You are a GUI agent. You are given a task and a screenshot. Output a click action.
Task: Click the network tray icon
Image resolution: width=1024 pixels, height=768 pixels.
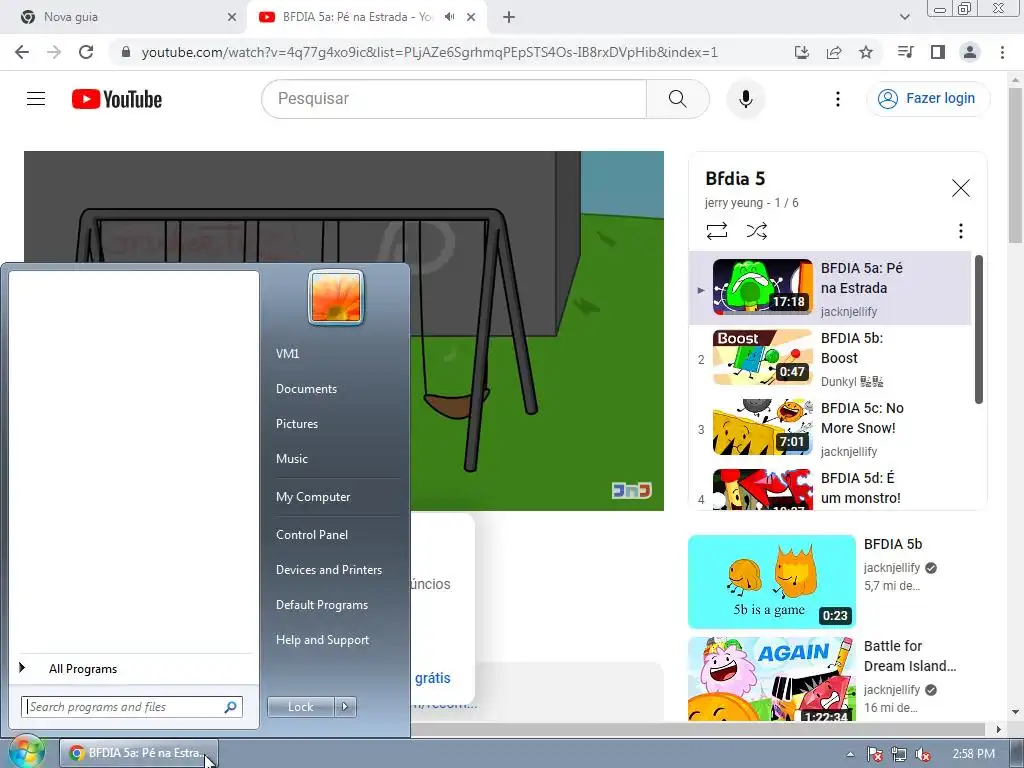pos(899,754)
